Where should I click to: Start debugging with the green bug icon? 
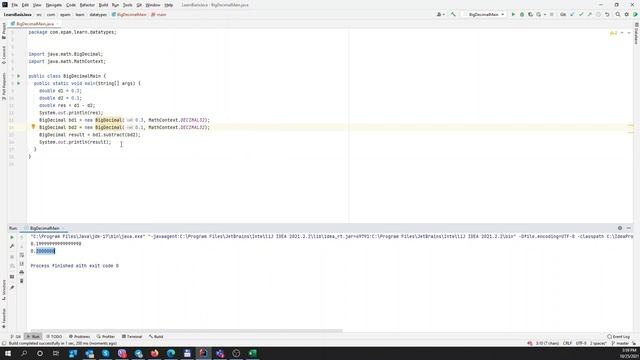point(522,14)
